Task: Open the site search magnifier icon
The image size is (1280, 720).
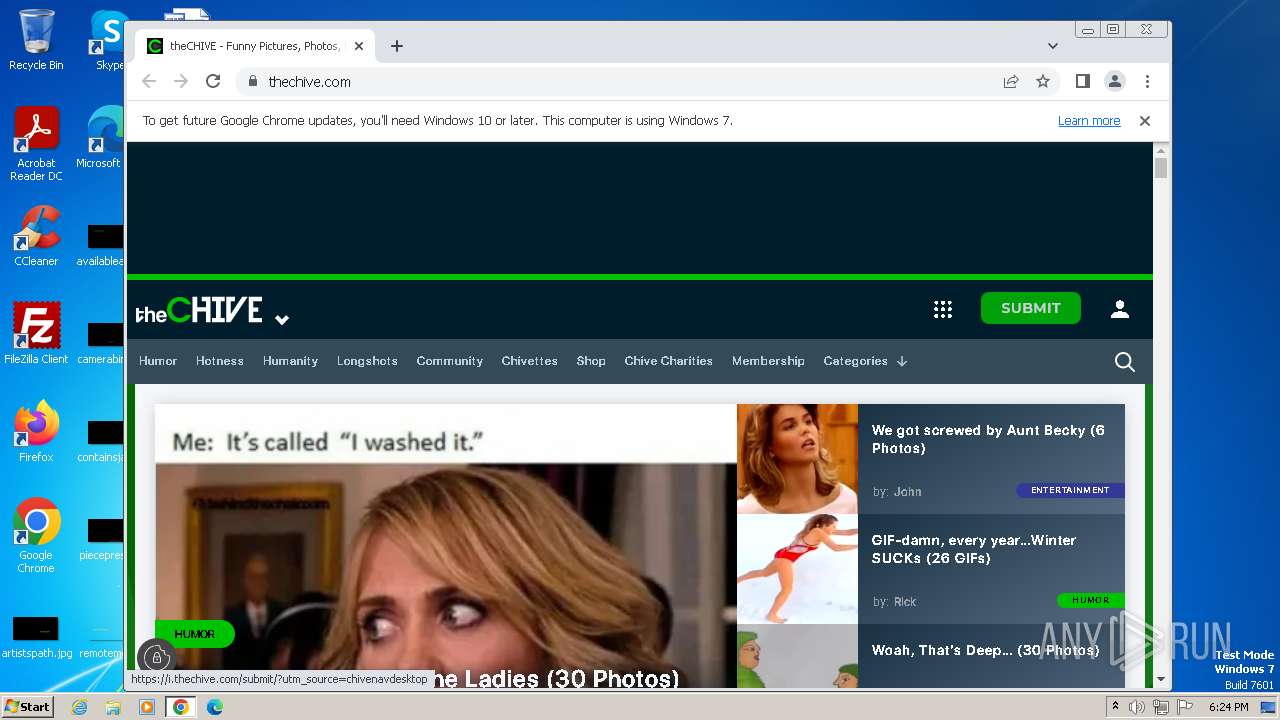Action: click(x=1125, y=362)
